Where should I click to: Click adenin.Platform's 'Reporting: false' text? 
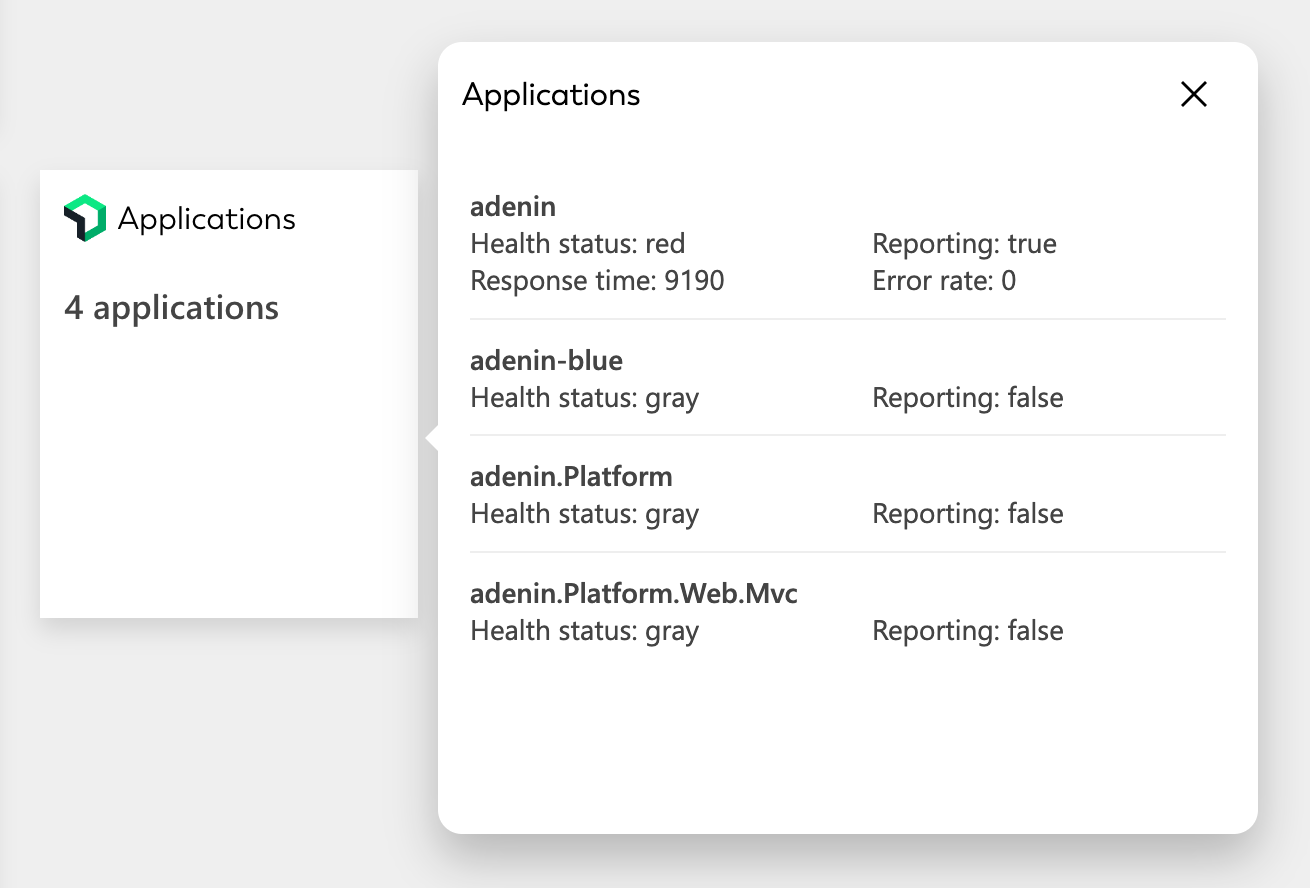pos(967,514)
